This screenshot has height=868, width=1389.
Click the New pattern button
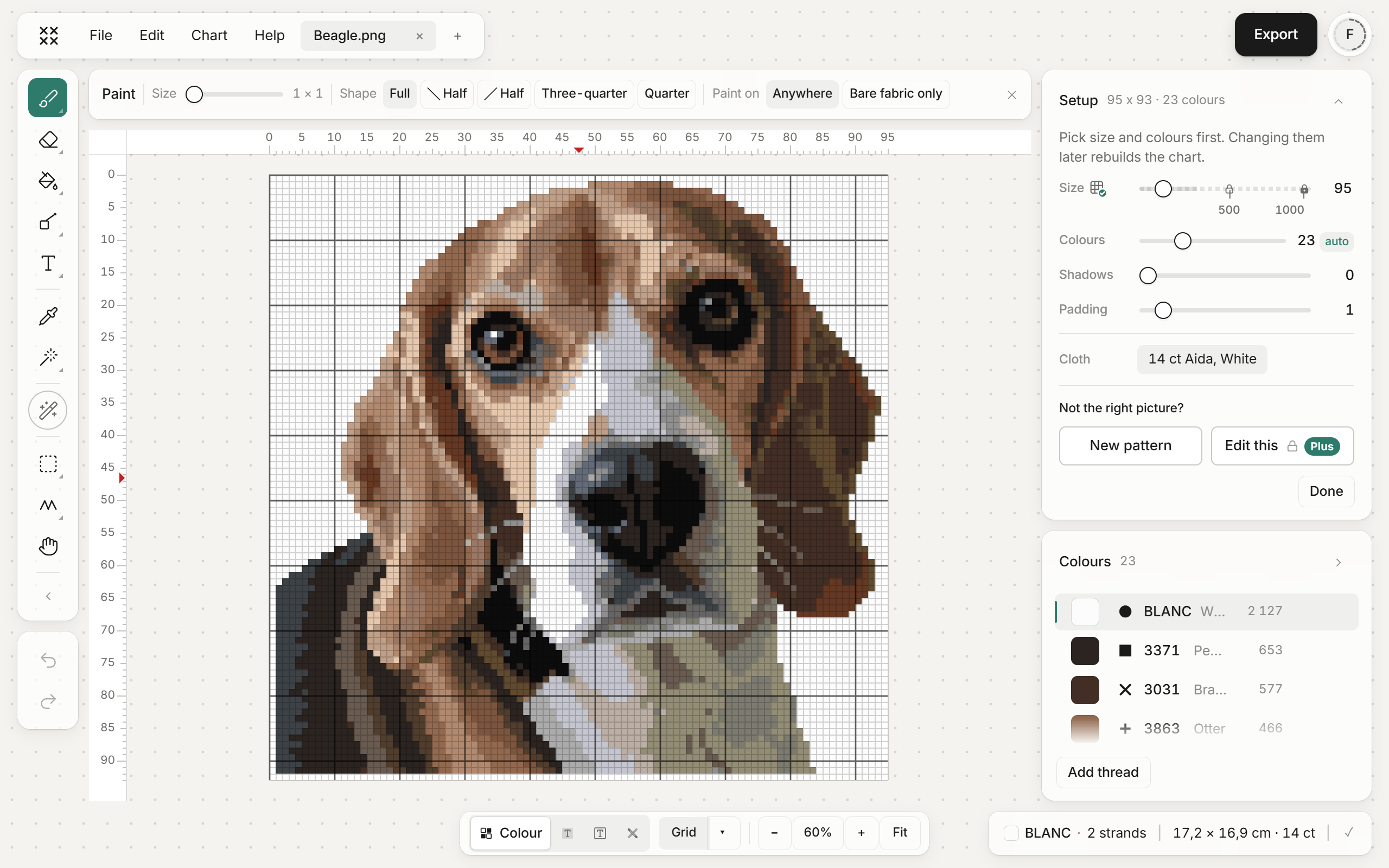(x=1130, y=446)
